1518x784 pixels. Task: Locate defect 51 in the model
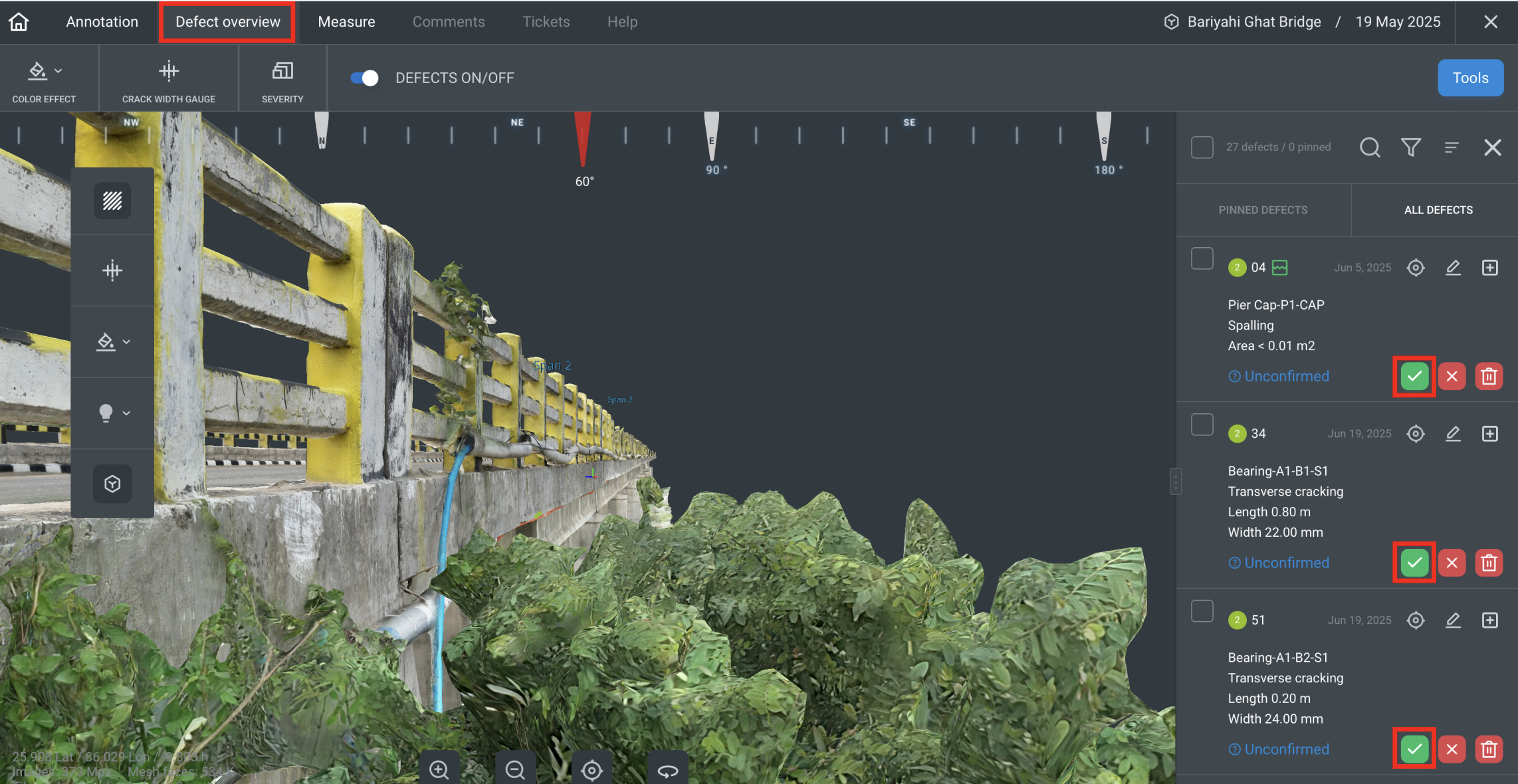pos(1416,620)
